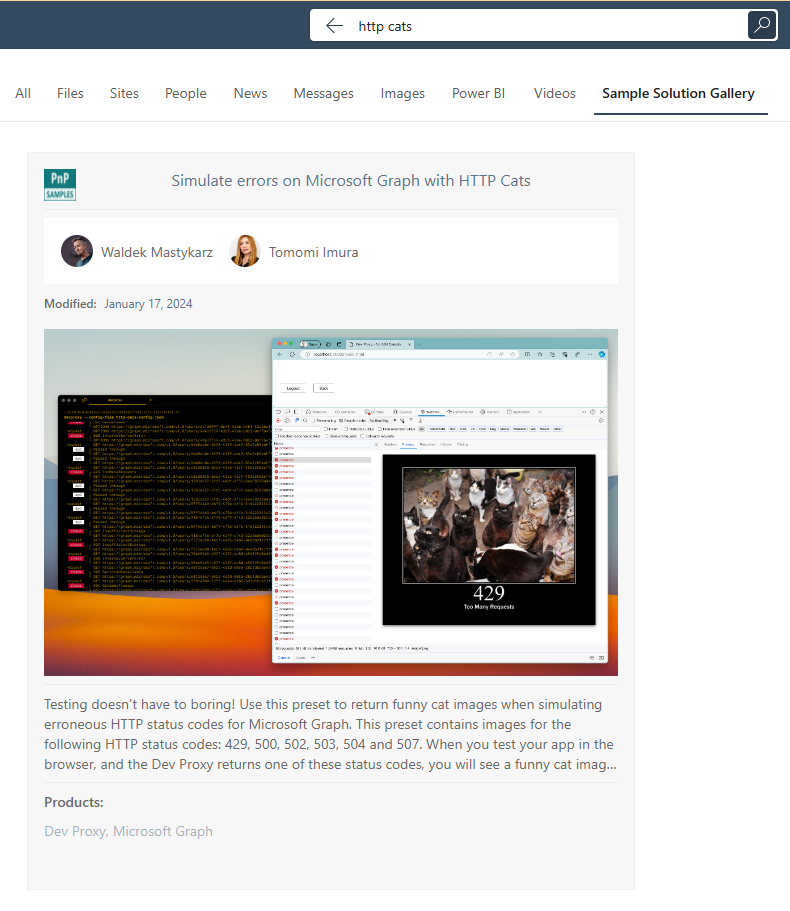This screenshot has width=790, height=911.
Task: Click the 'Modified:' label
Action: [70, 304]
